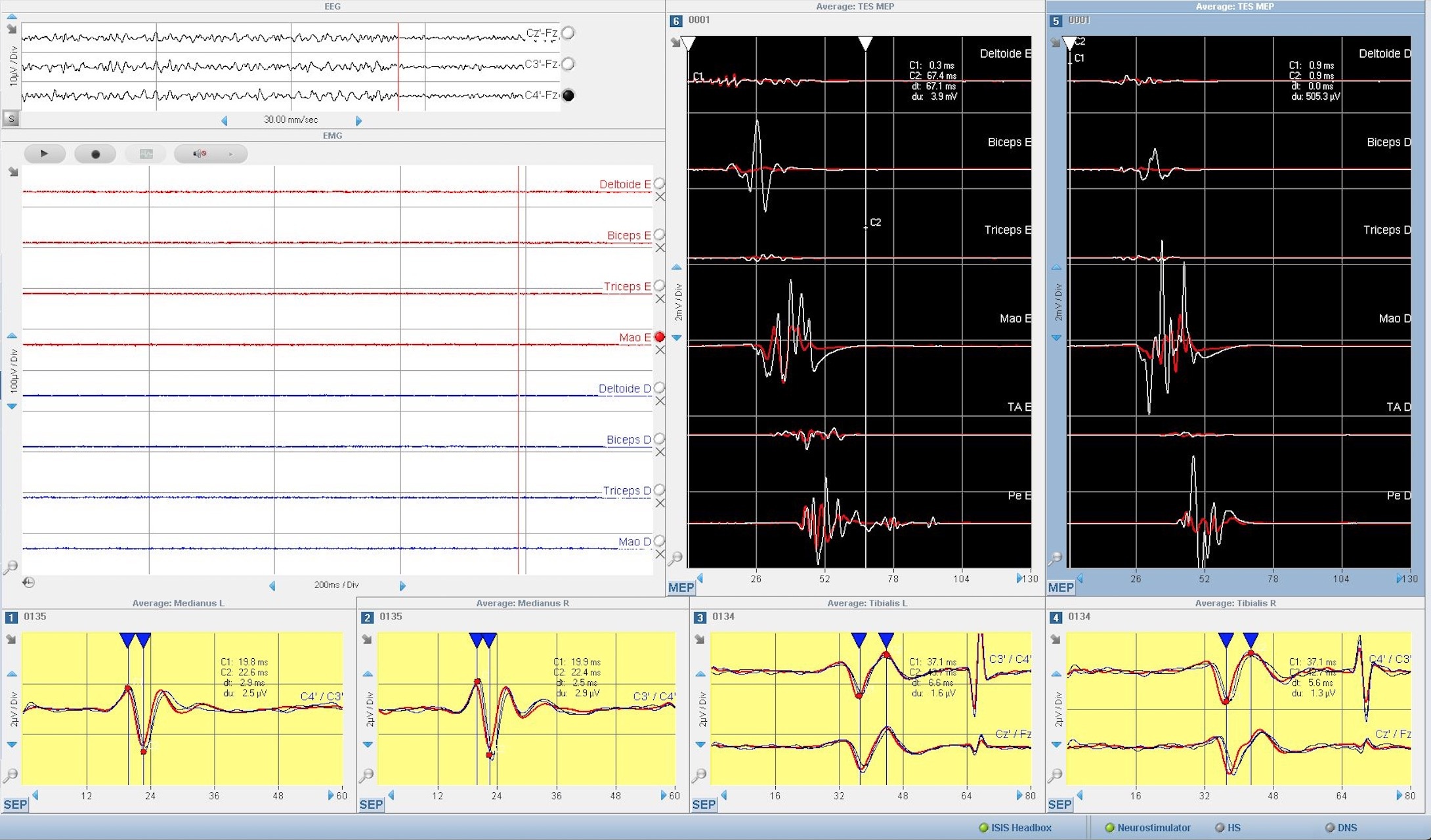Open magnifier zoom in Tibialis L panel
Image resolution: width=1431 pixels, height=840 pixels.
(699, 776)
